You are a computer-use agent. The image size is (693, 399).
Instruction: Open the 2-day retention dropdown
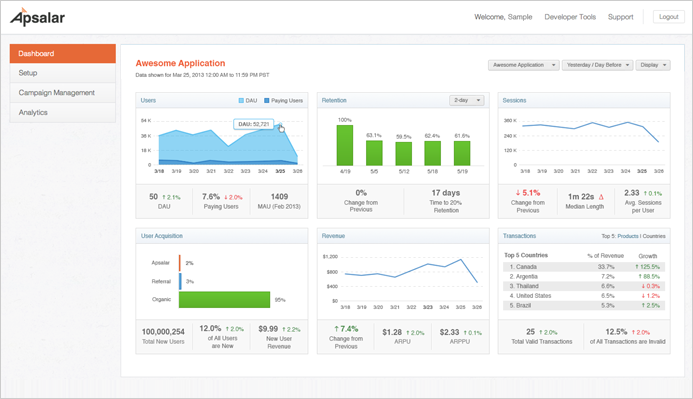[467, 100]
